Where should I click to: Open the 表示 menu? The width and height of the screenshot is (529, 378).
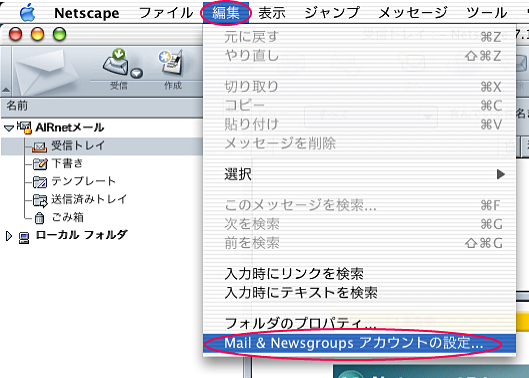coord(272,13)
